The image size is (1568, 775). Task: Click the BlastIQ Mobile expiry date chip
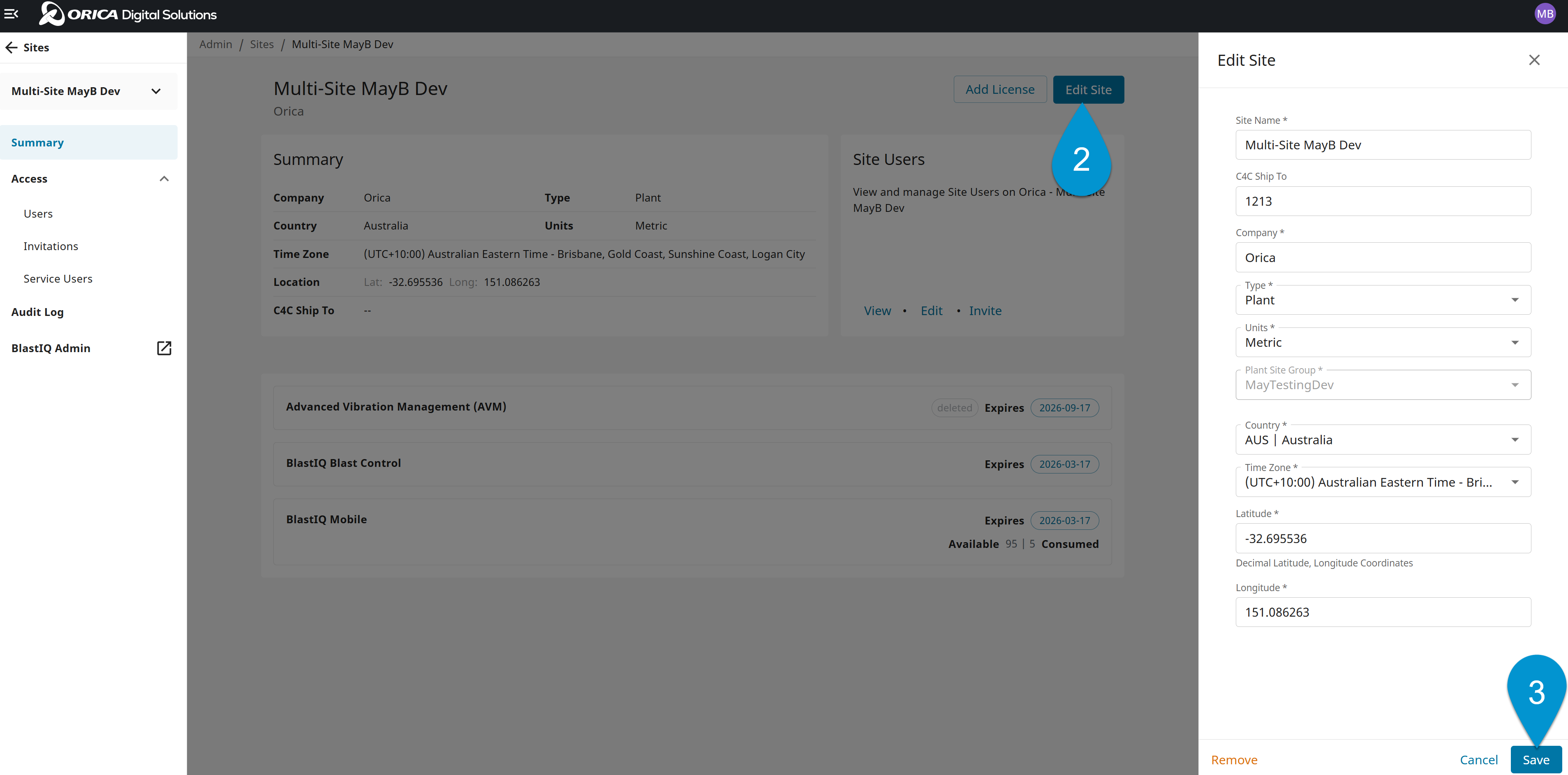tap(1065, 520)
